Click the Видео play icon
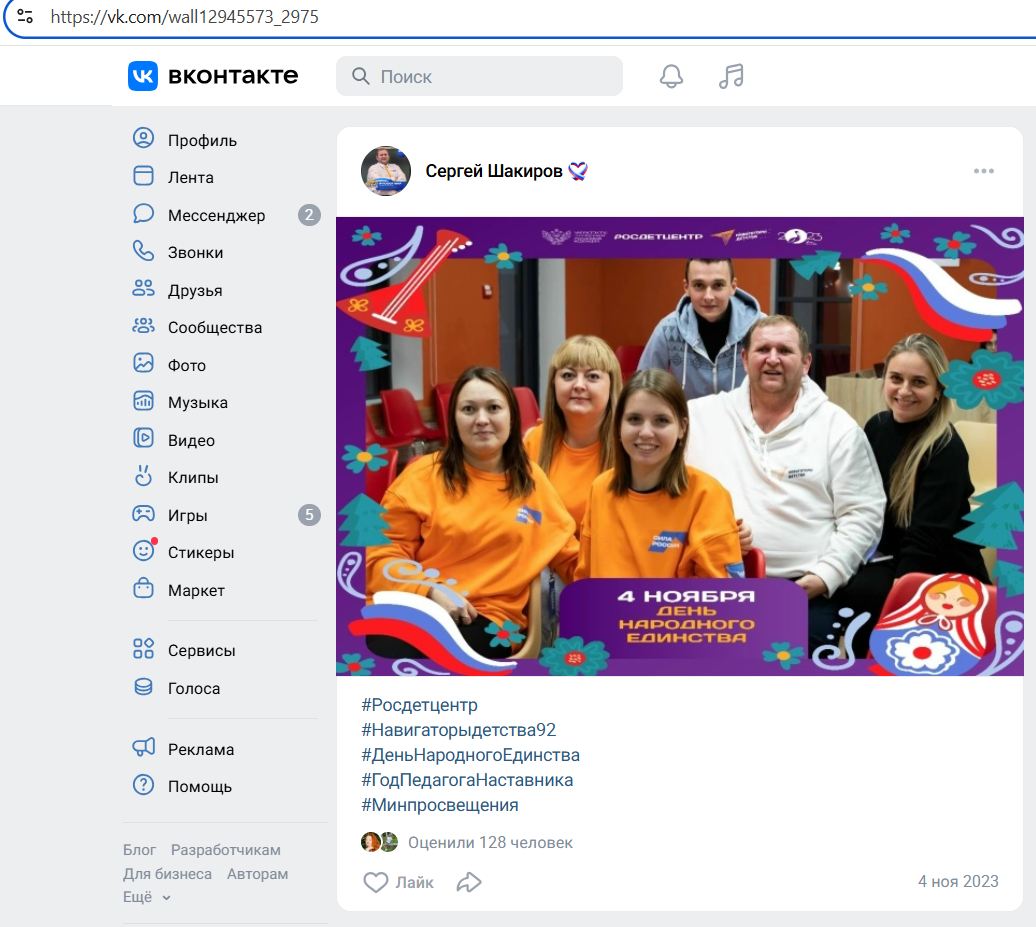The height and width of the screenshot is (927, 1036). click(x=143, y=438)
